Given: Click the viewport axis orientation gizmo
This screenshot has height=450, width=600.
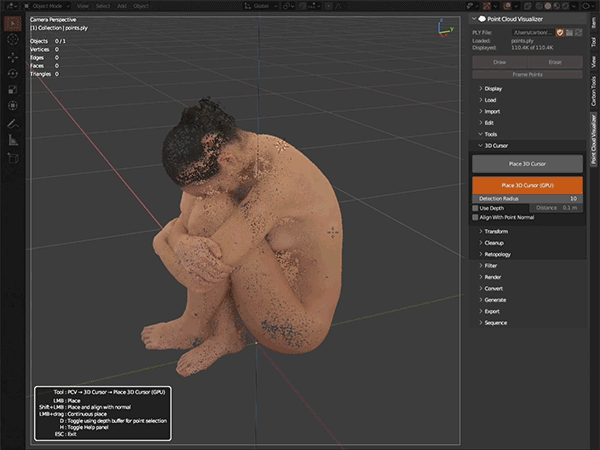Looking at the screenshot, I should 445,28.
